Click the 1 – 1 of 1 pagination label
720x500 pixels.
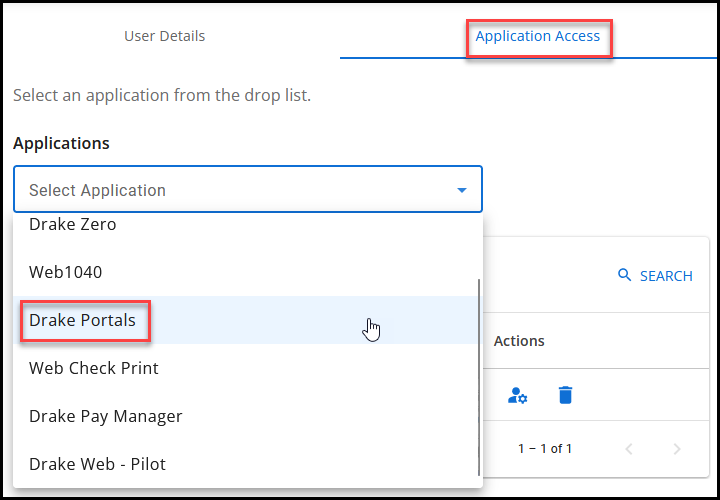(545, 449)
